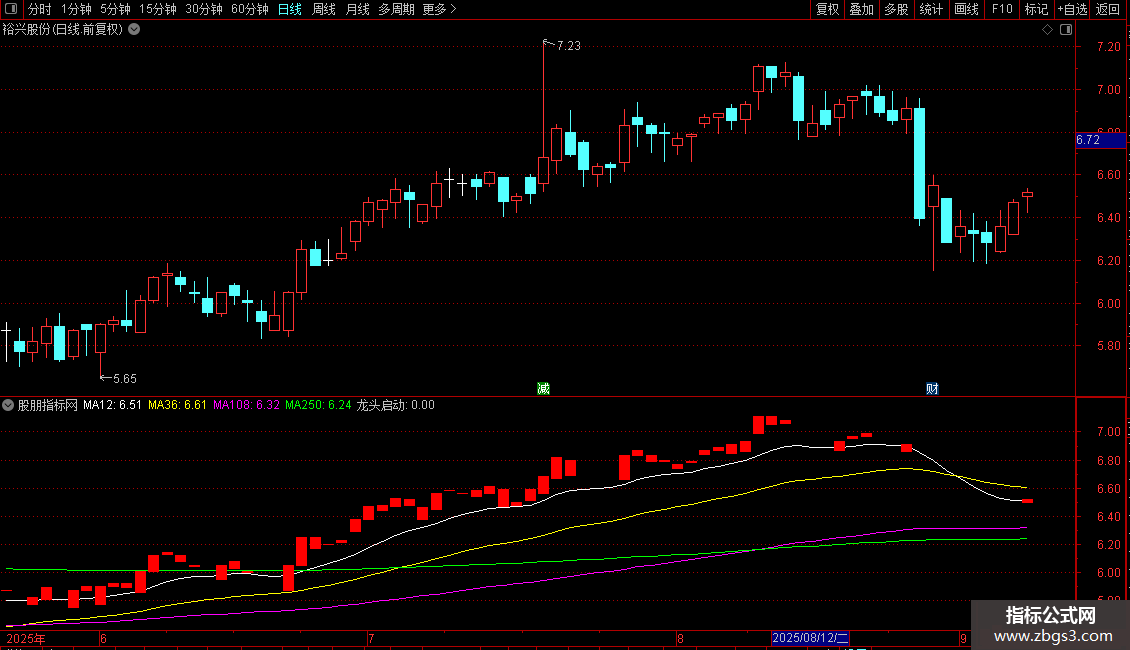Click the 叠加 overlay button

861,9
